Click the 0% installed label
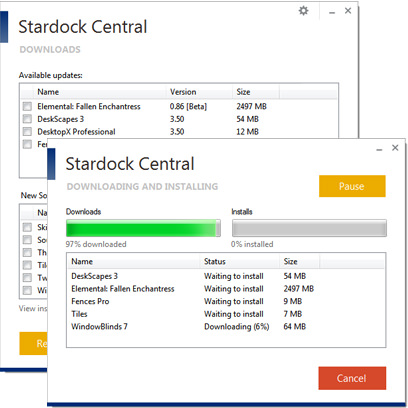 tap(252, 244)
